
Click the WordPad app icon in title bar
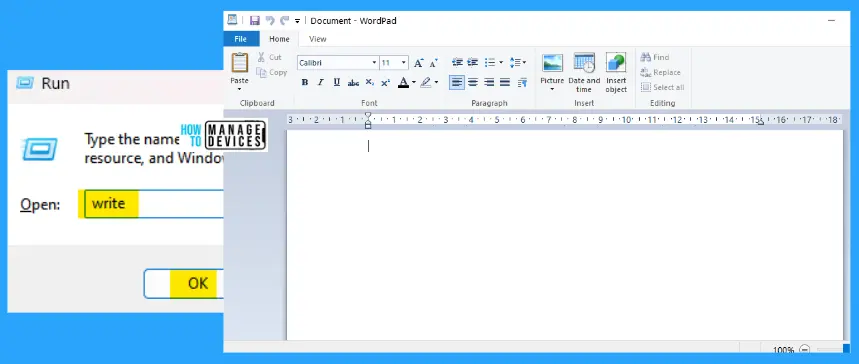[232, 20]
